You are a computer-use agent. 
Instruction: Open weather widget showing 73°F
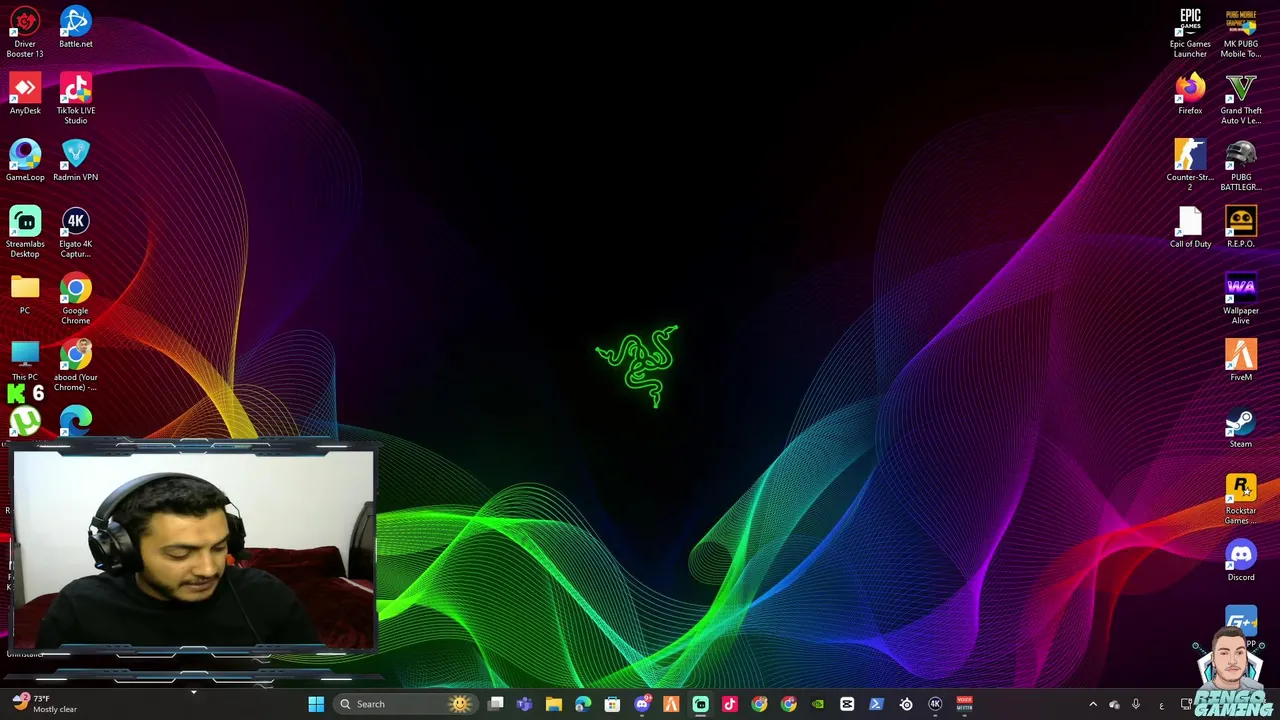[x=45, y=704]
